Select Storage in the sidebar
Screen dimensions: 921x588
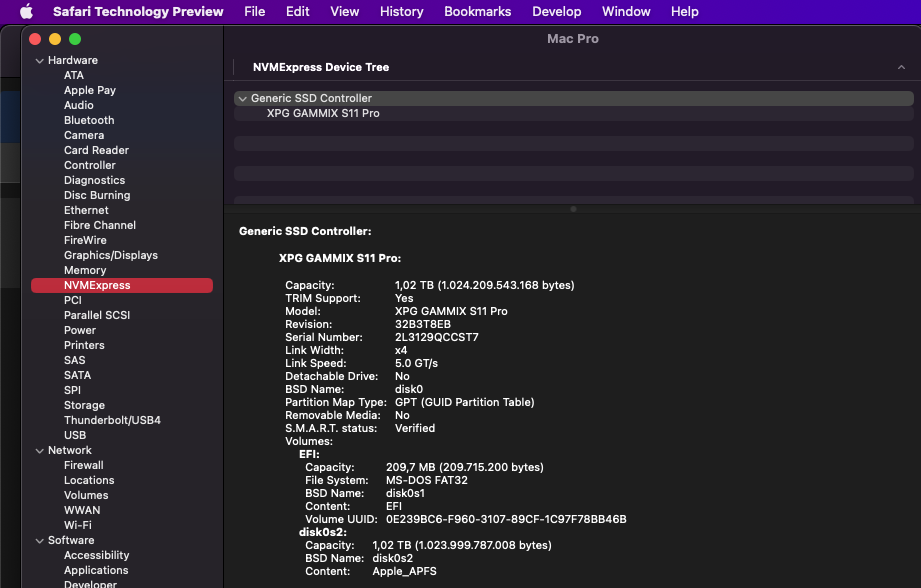85,405
